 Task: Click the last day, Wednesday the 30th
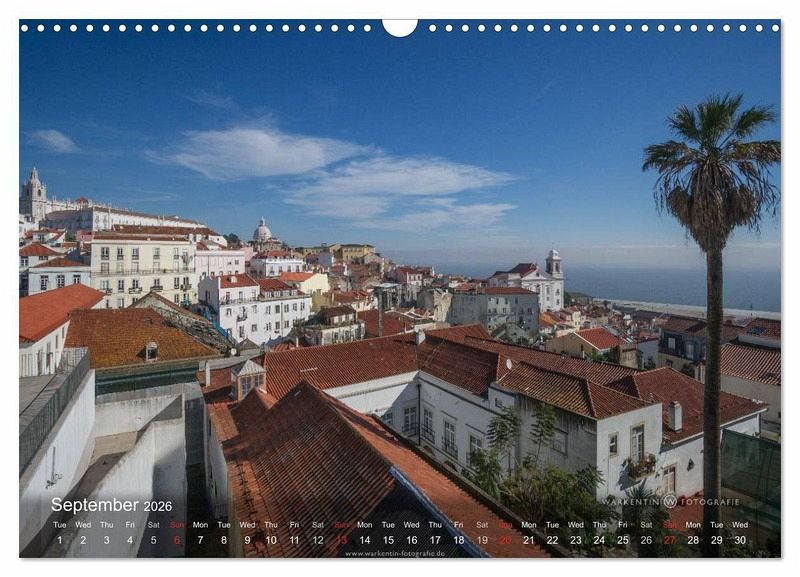point(740,540)
